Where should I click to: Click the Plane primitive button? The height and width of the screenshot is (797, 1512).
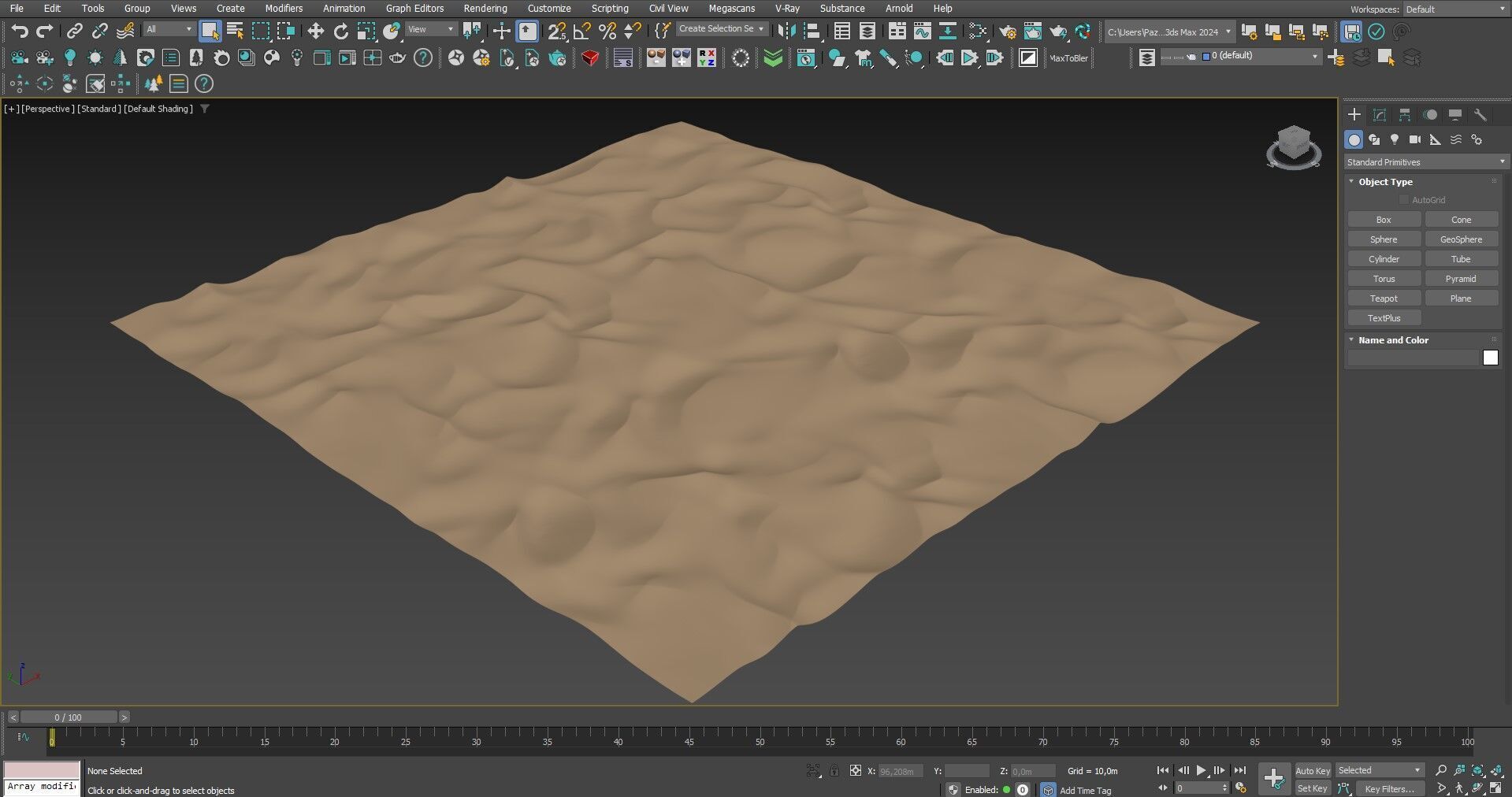point(1461,298)
